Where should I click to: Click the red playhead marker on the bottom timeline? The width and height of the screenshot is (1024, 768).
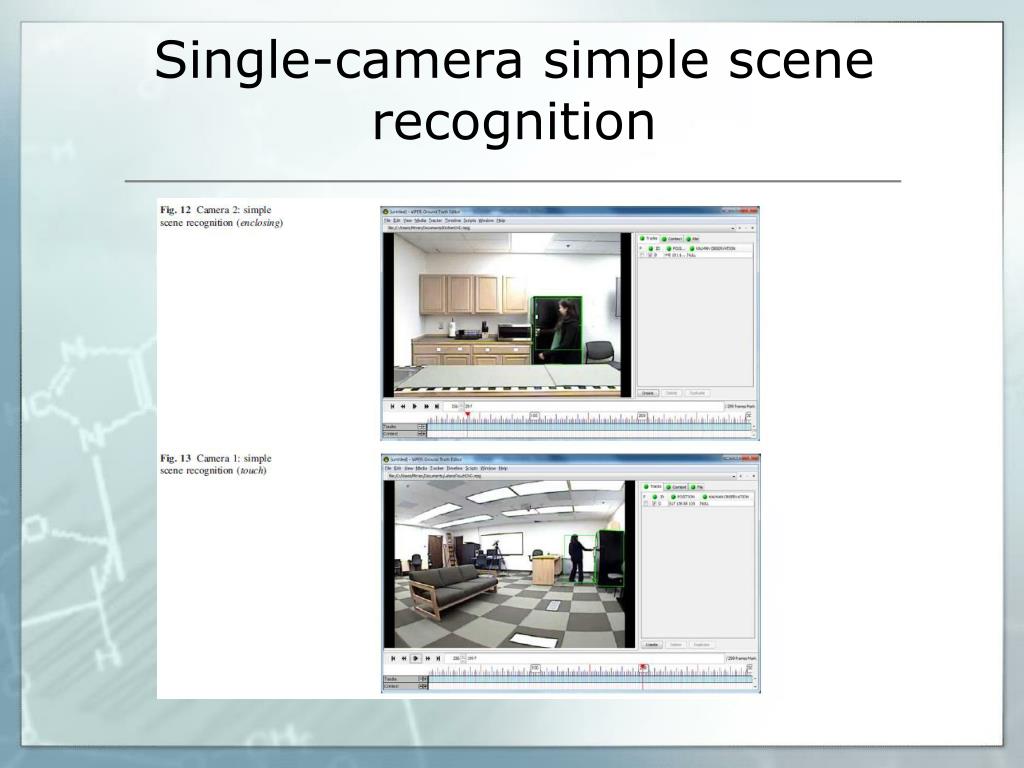point(643,667)
